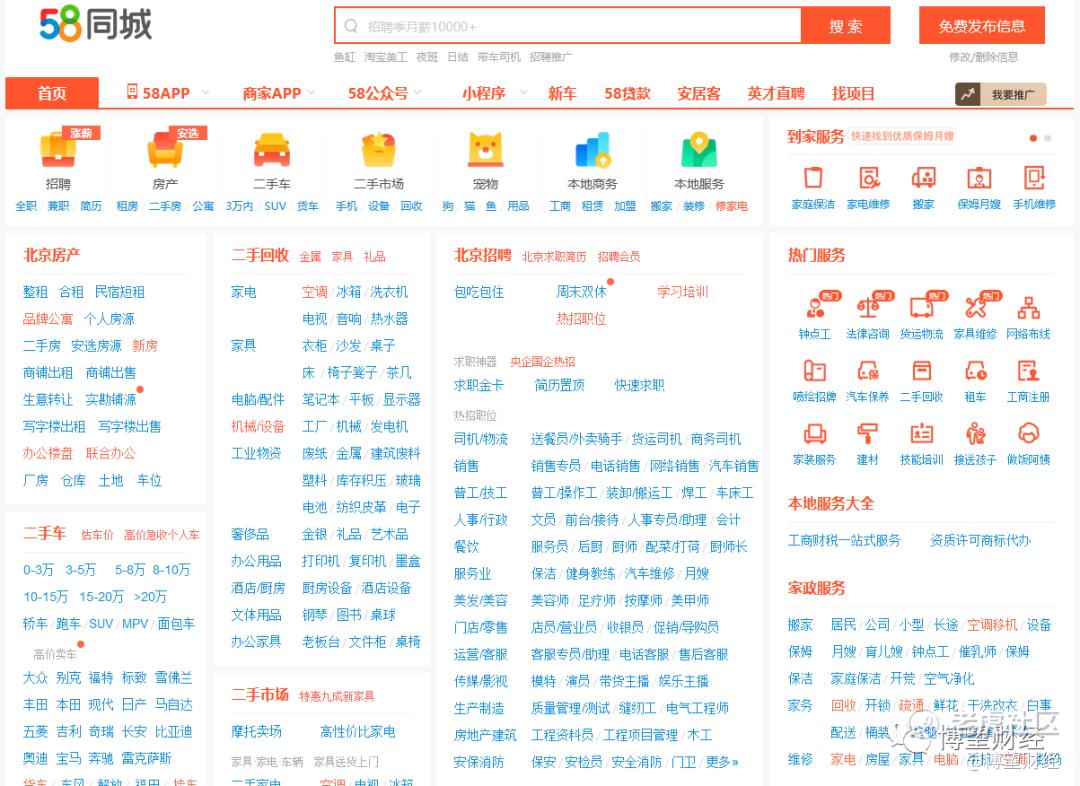The width and height of the screenshot is (1080, 786).
Task: Click the 搜索 search button
Action: coord(846,26)
